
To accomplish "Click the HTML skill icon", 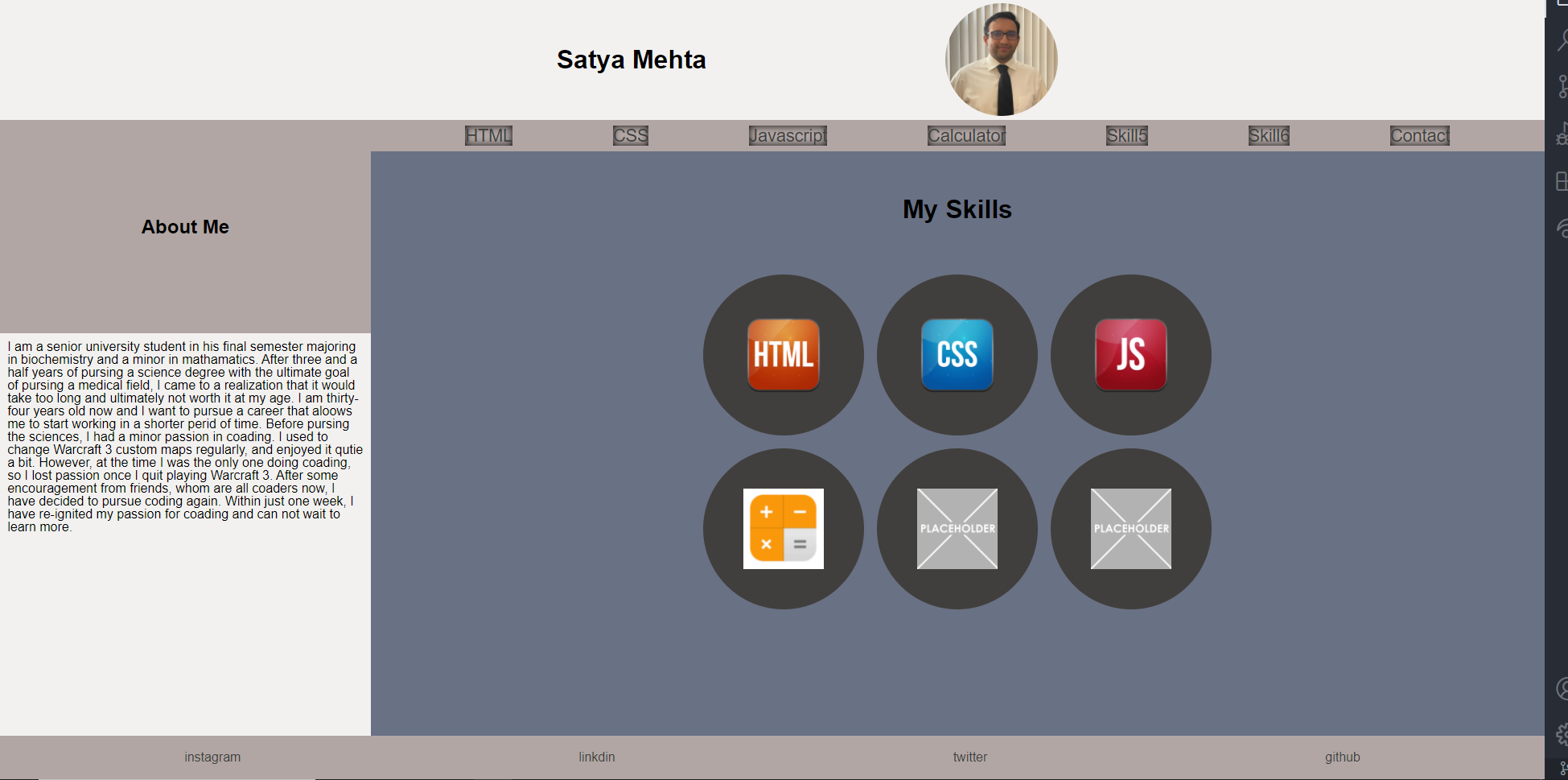I will pos(783,355).
